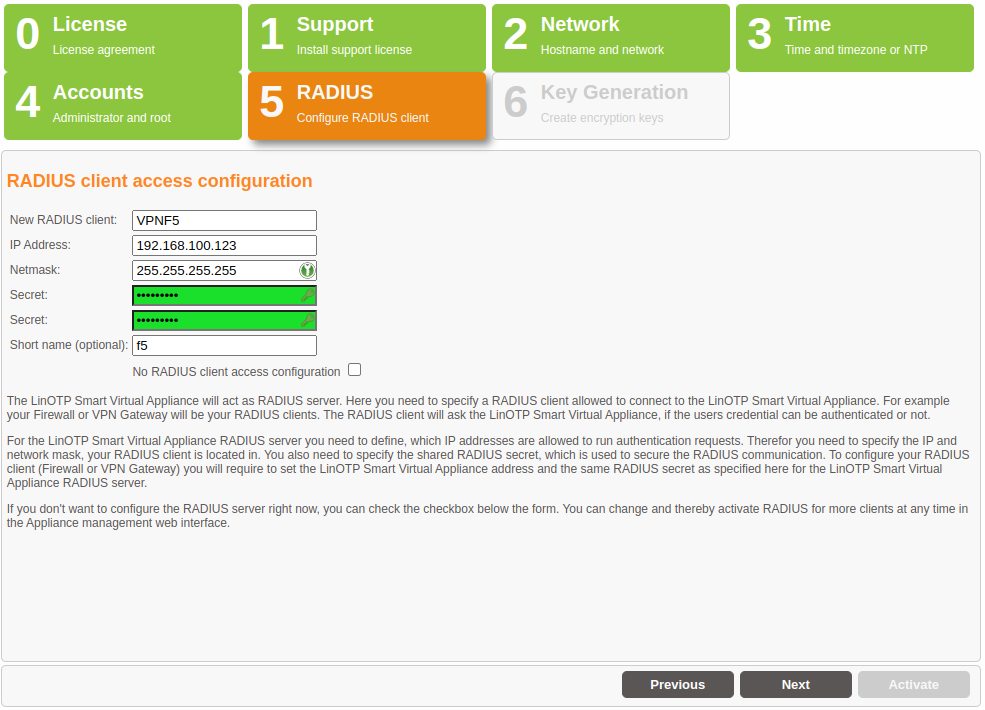
Task: Click the password manager icon in Netmask field
Action: coord(307,270)
